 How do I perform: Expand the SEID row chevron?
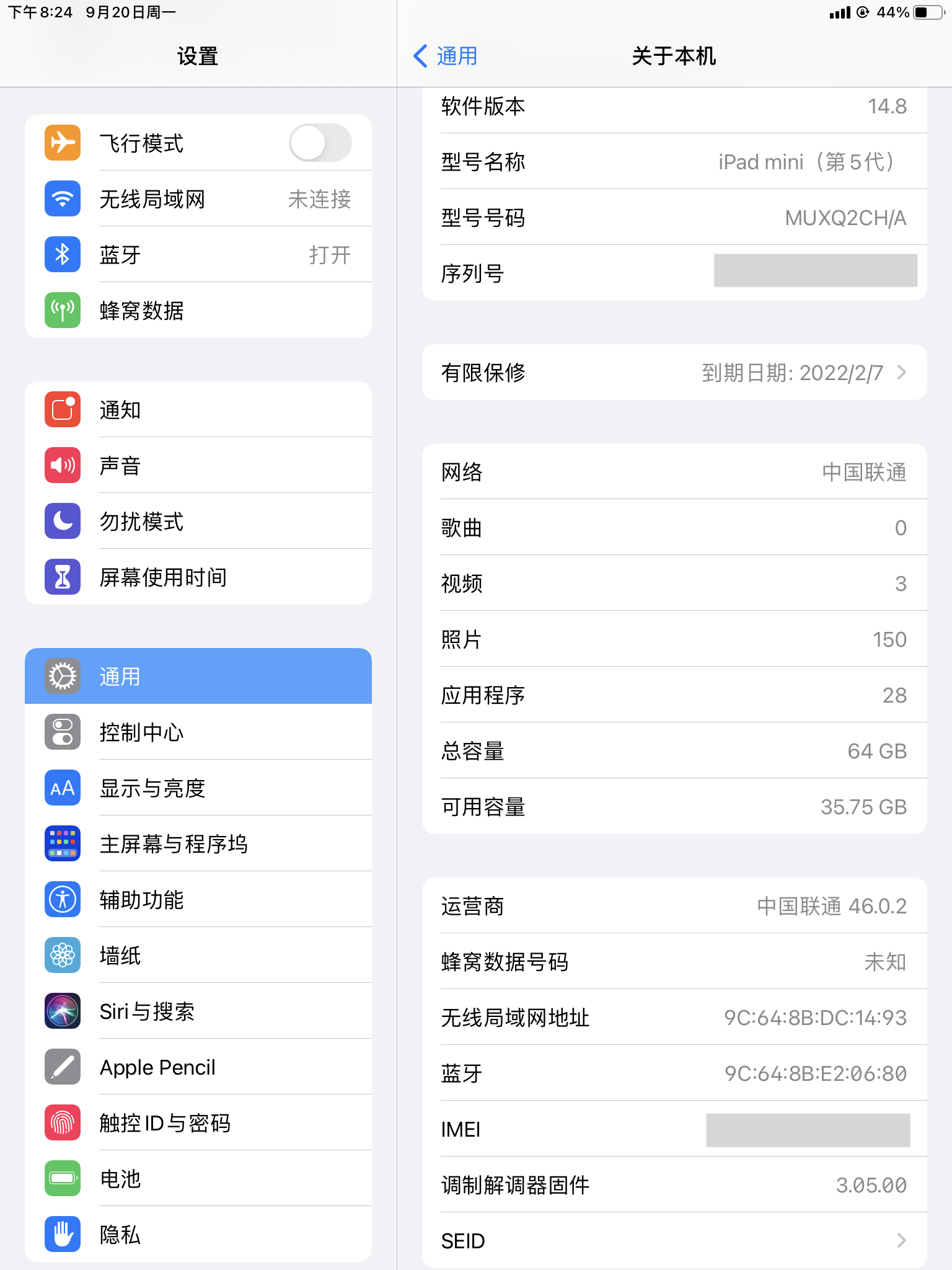point(902,1240)
